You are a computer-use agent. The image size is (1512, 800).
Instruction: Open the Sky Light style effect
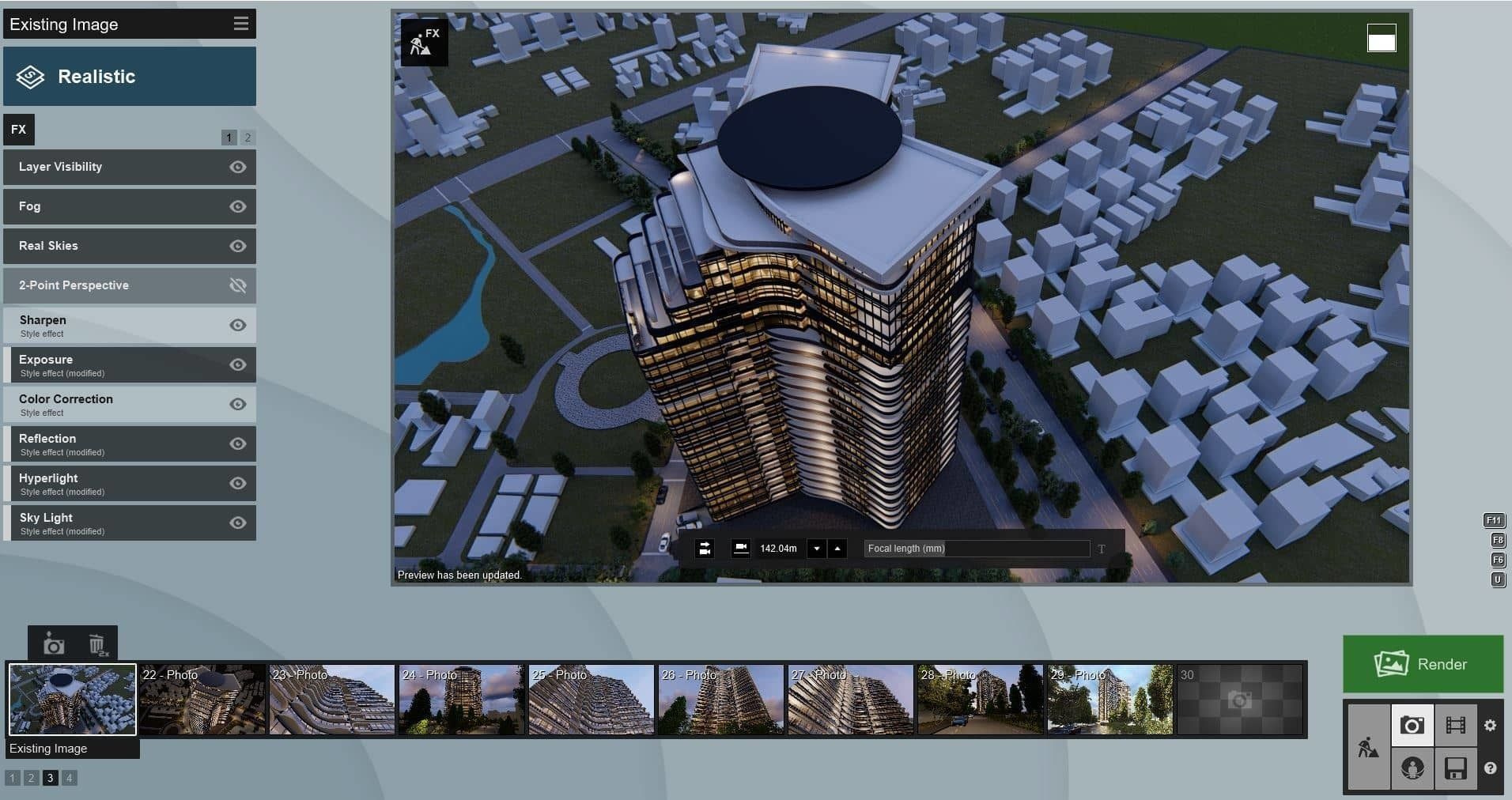pyautogui.click(x=130, y=523)
